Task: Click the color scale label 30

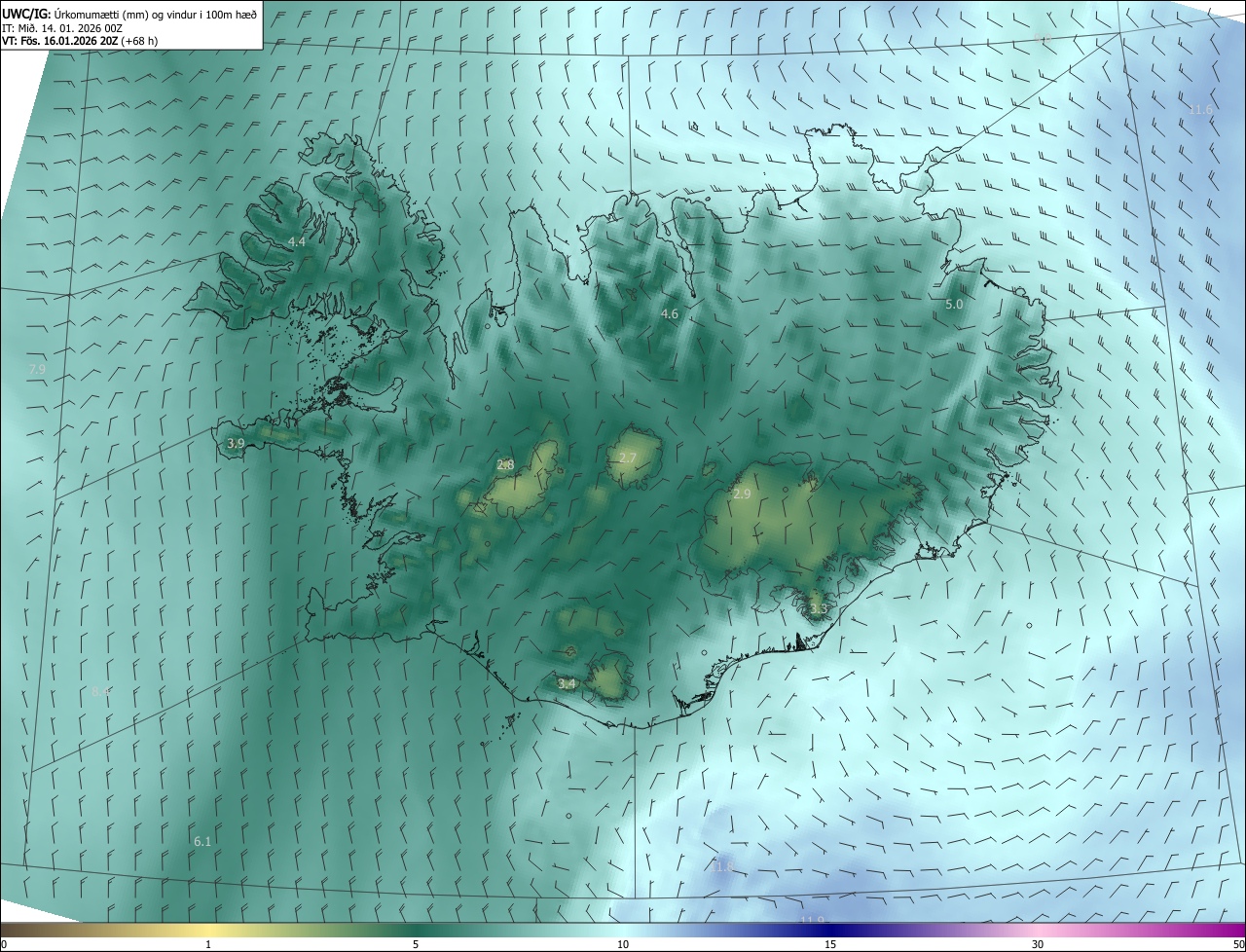Action: (1038, 944)
